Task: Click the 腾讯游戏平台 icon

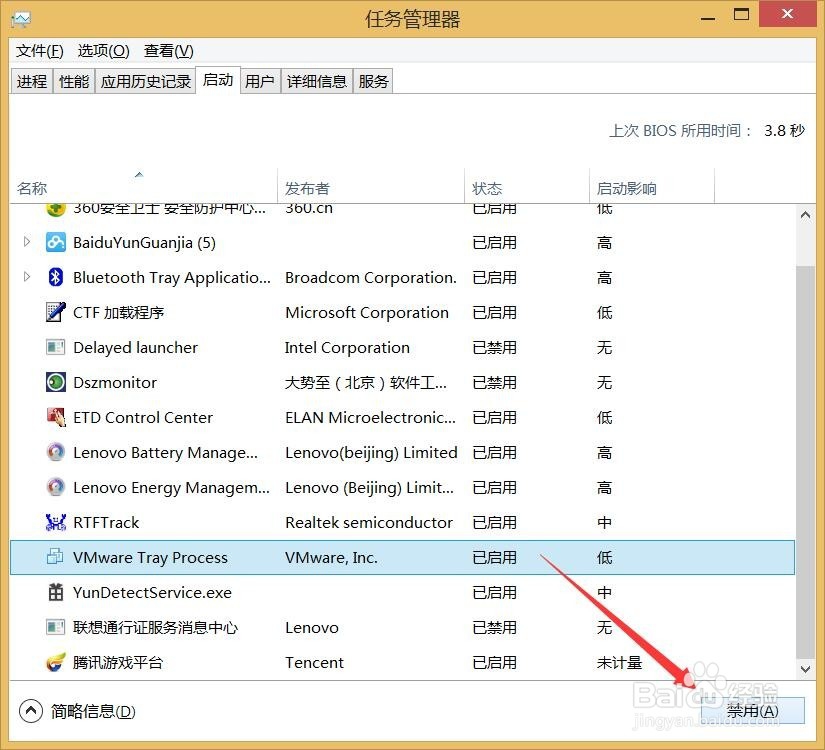Action: tap(56, 662)
